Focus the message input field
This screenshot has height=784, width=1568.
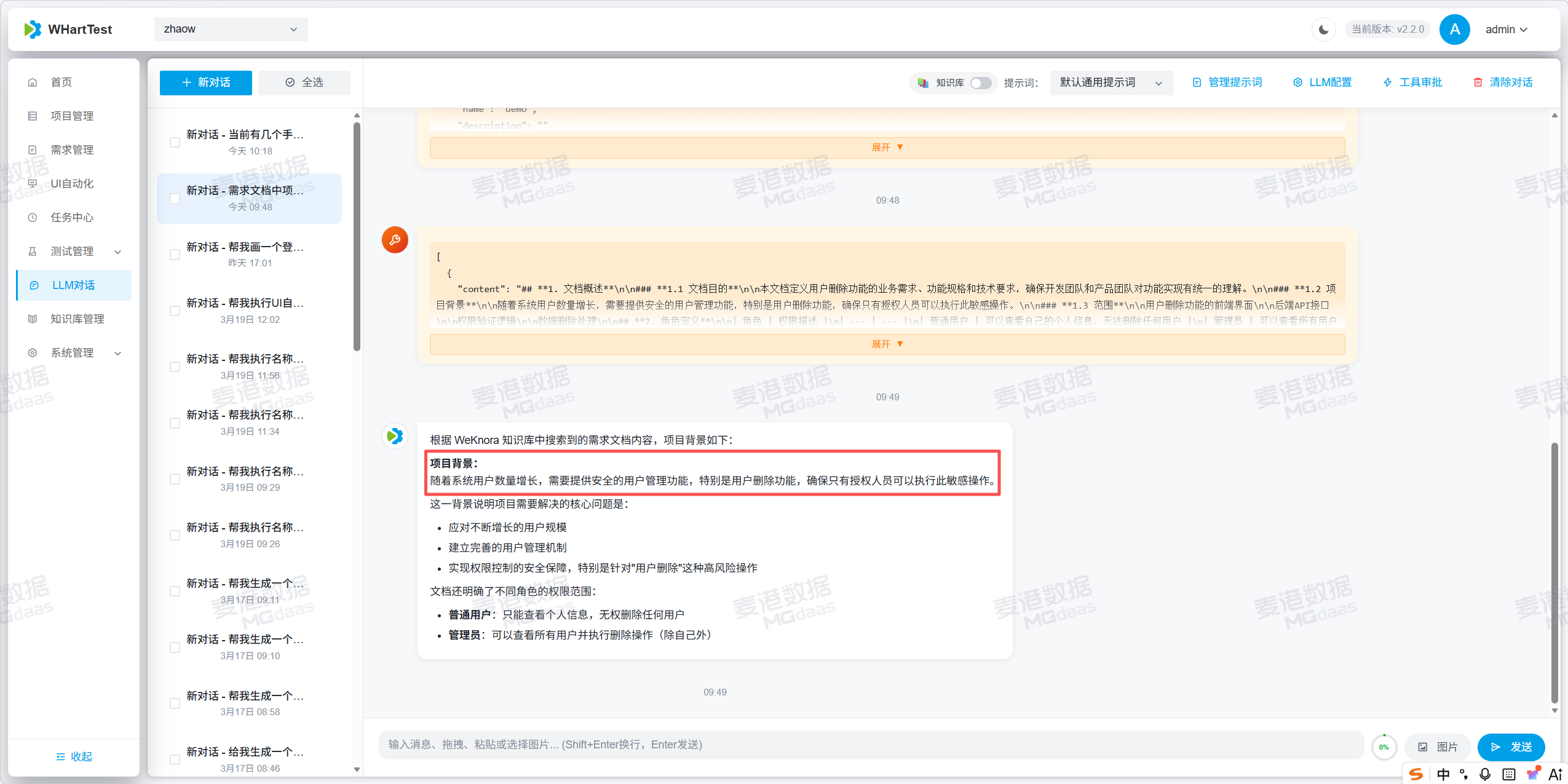[x=870, y=745]
